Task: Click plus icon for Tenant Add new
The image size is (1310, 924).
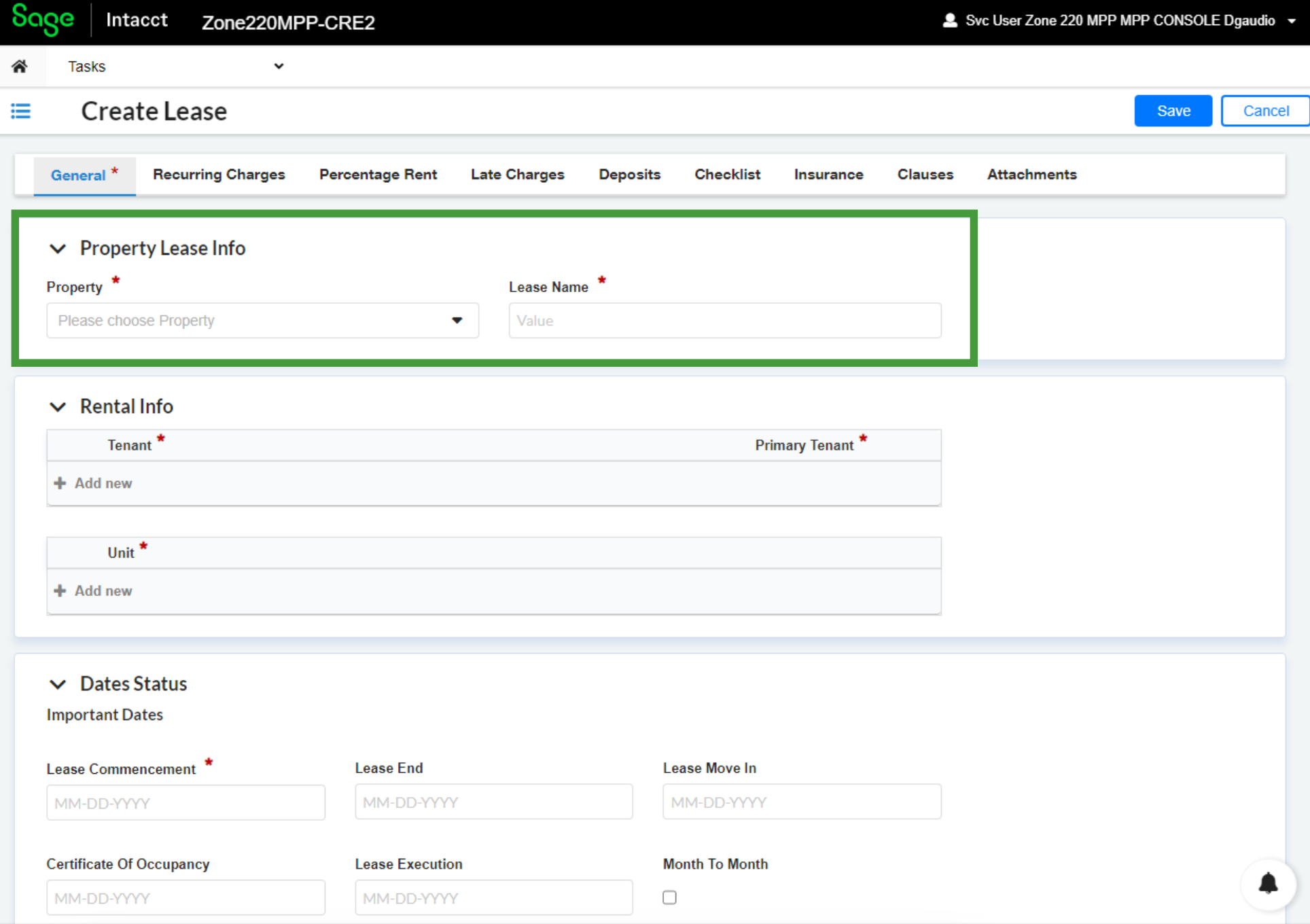Action: pyautogui.click(x=60, y=483)
